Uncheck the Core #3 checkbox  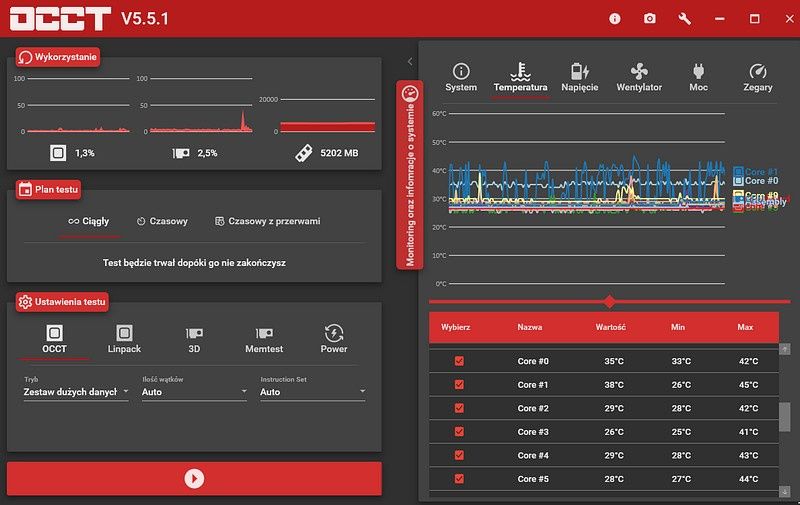click(459, 432)
